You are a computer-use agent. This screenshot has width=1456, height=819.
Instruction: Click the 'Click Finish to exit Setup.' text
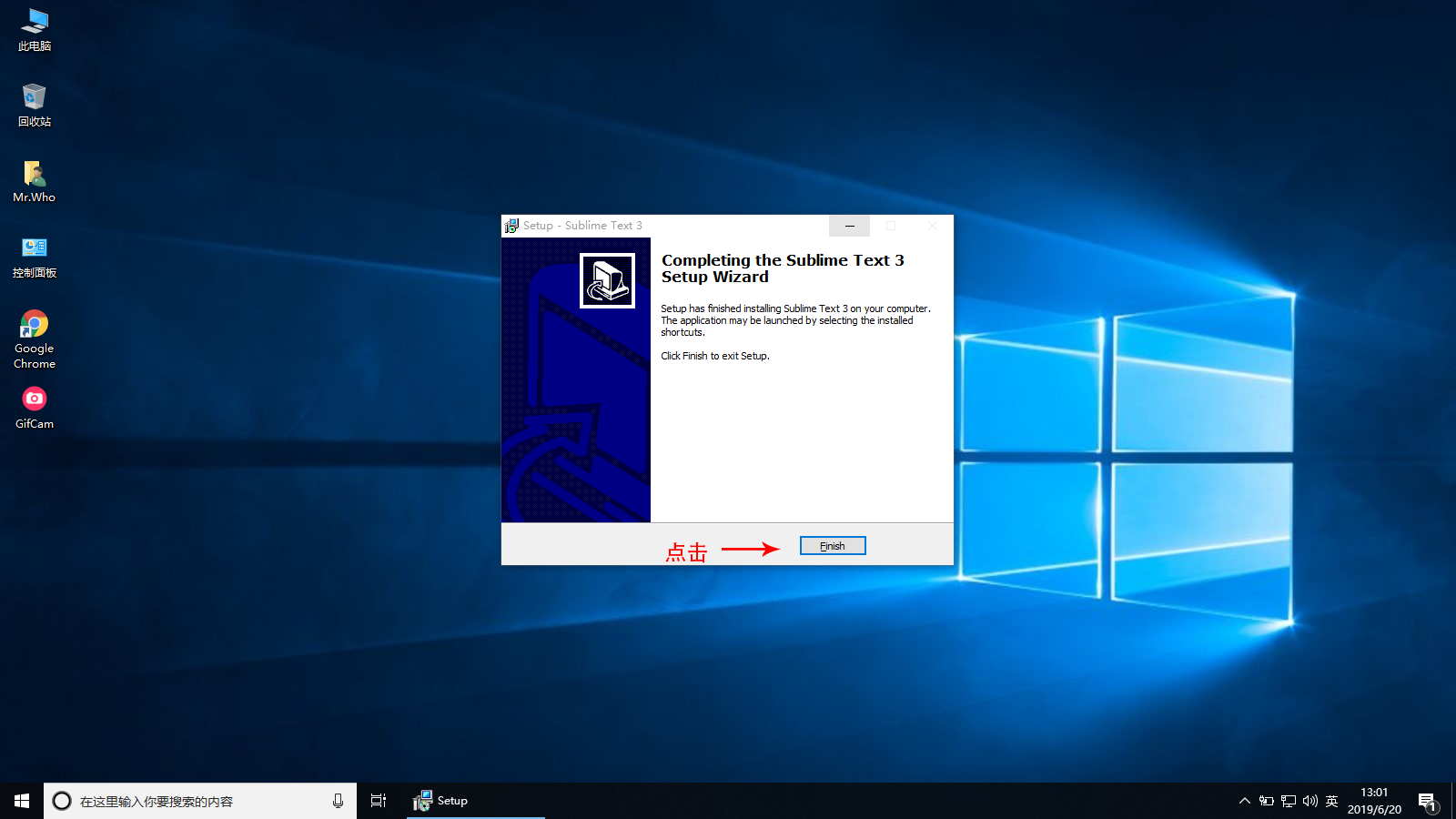tap(715, 356)
